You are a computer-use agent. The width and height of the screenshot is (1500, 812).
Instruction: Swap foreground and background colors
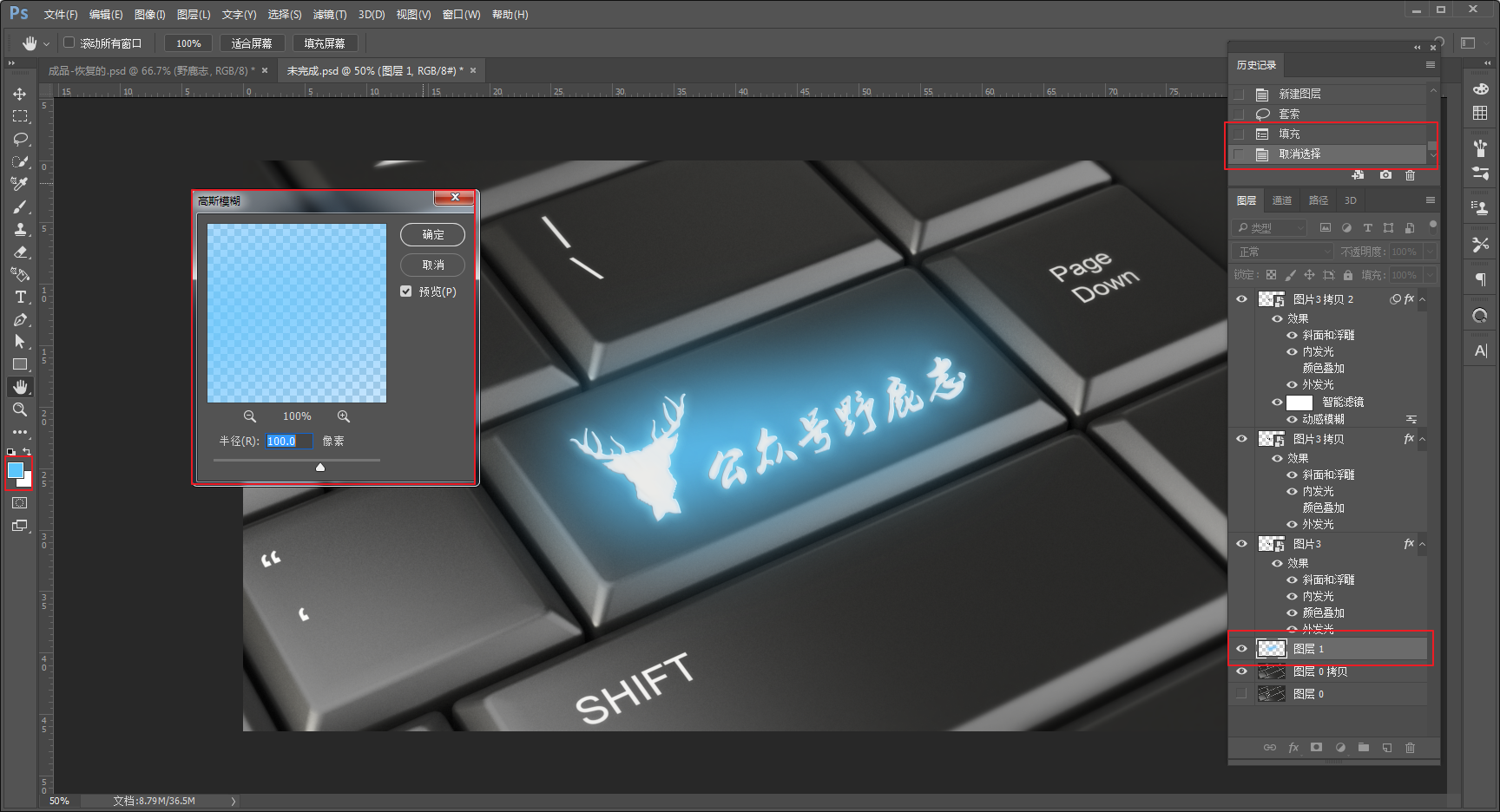(x=27, y=452)
